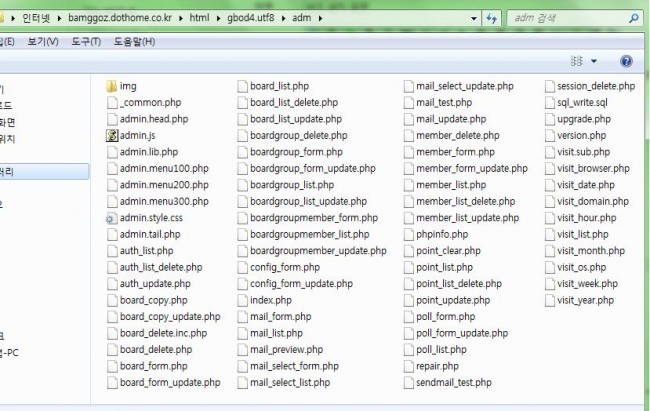Select the _common.php file icon
The width and height of the screenshot is (650, 411).
[112, 103]
